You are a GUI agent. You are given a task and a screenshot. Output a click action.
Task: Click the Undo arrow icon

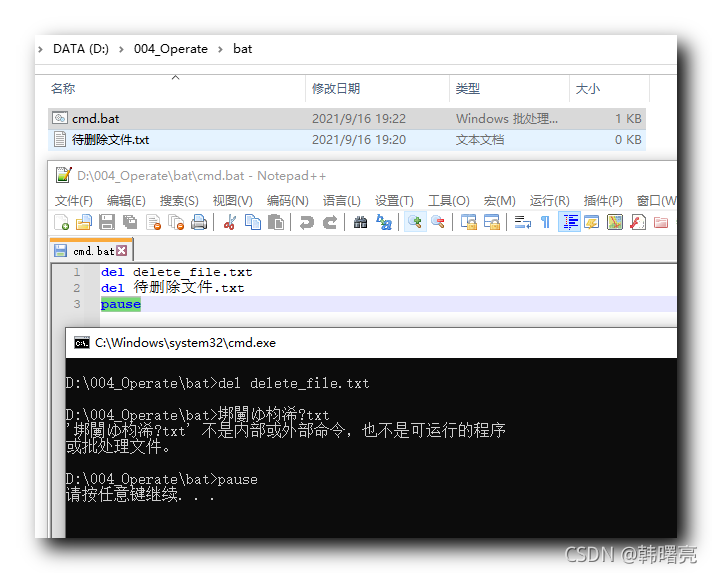tap(307, 222)
